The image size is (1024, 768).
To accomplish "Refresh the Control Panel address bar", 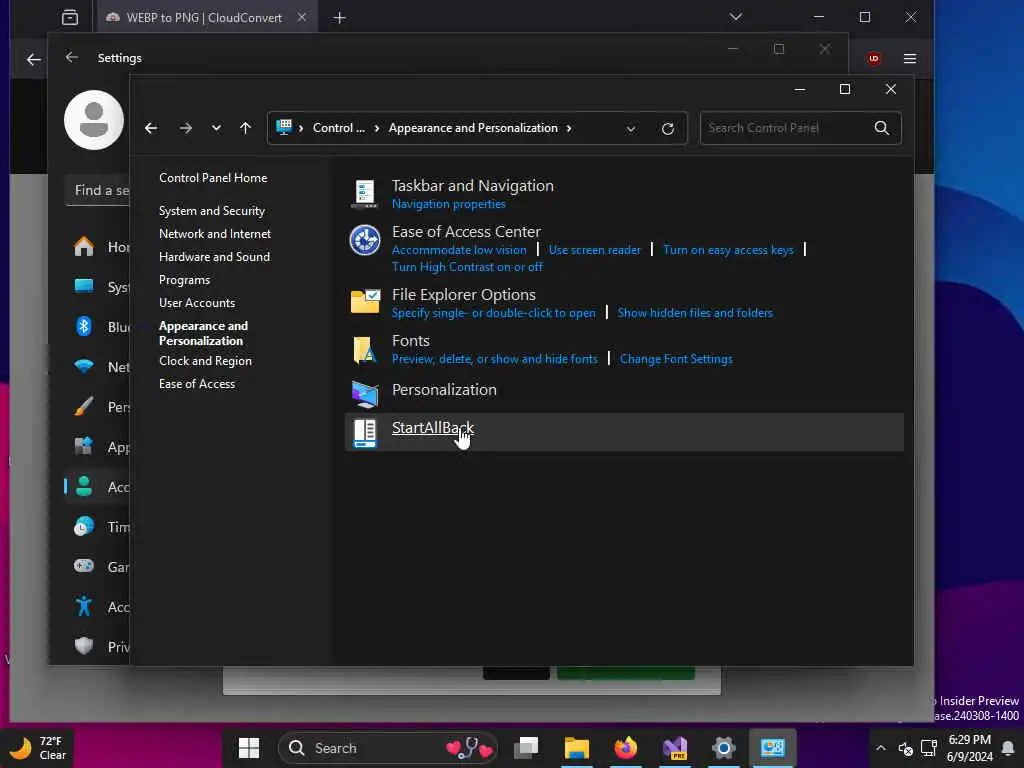I will click(667, 129).
